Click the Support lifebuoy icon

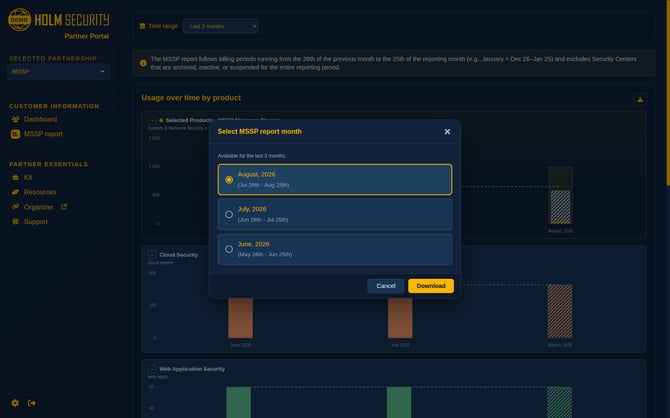pos(15,221)
